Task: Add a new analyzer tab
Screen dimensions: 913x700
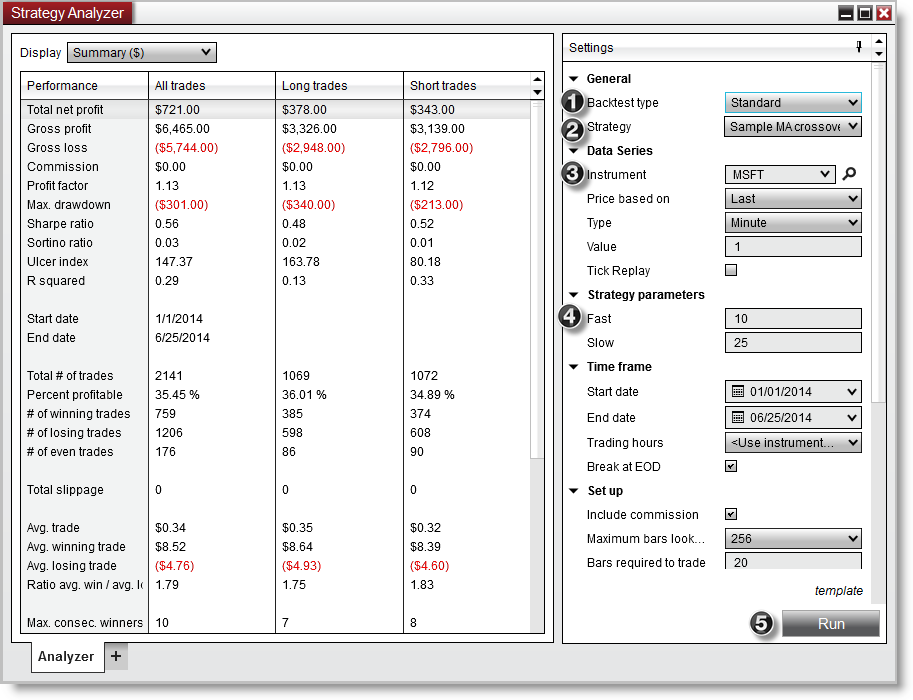Action: (115, 657)
